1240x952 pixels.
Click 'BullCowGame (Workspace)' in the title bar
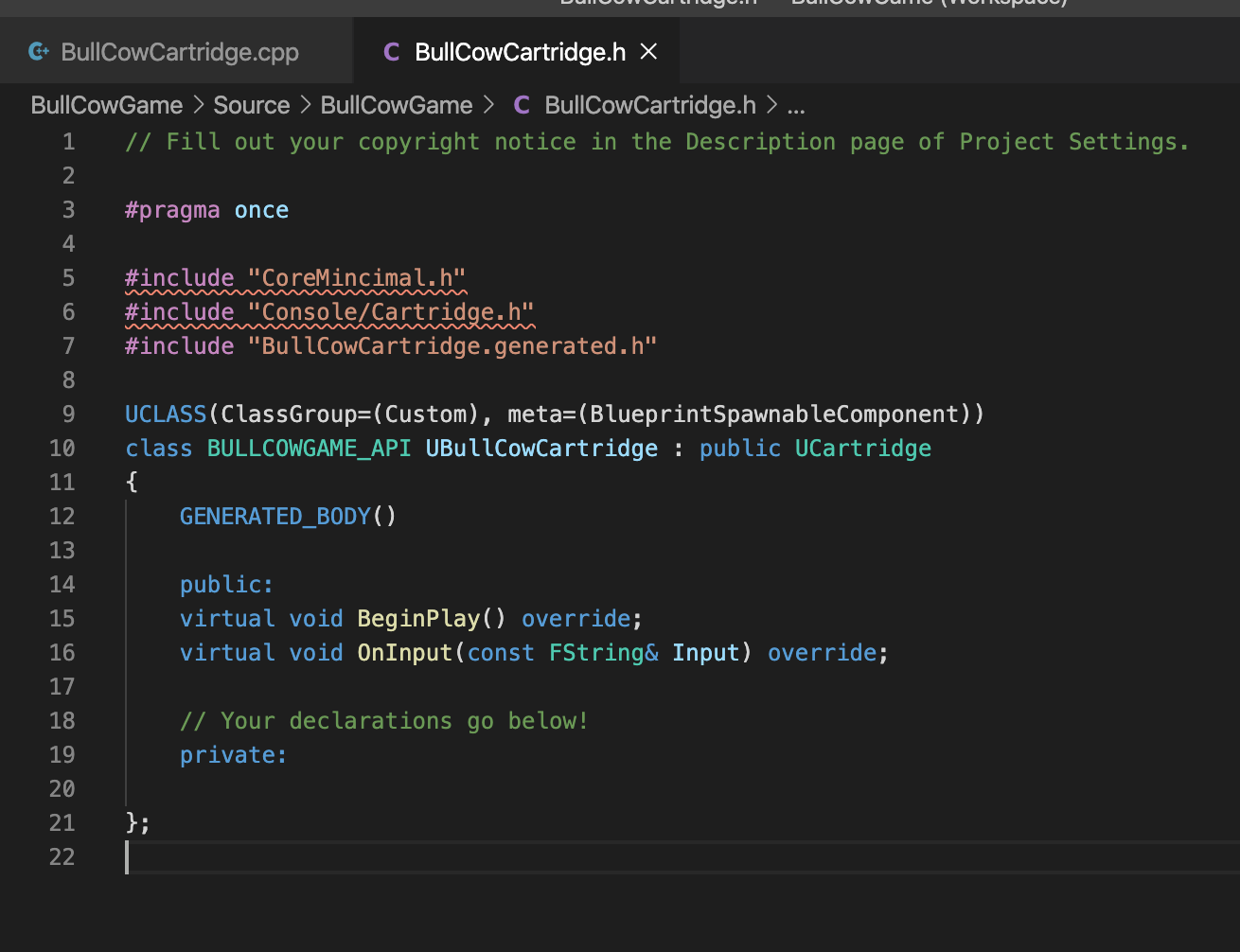point(929,3)
